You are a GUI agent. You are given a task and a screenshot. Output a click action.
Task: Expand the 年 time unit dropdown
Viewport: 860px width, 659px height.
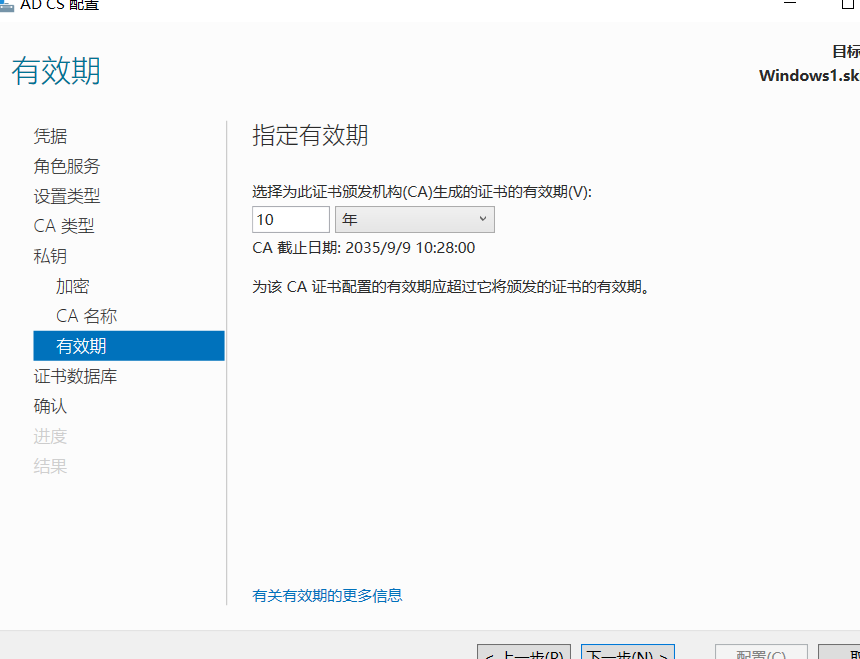[414, 219]
